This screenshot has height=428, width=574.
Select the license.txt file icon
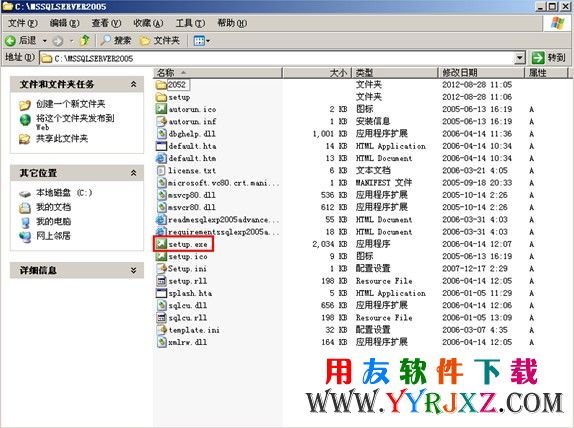[x=161, y=171]
